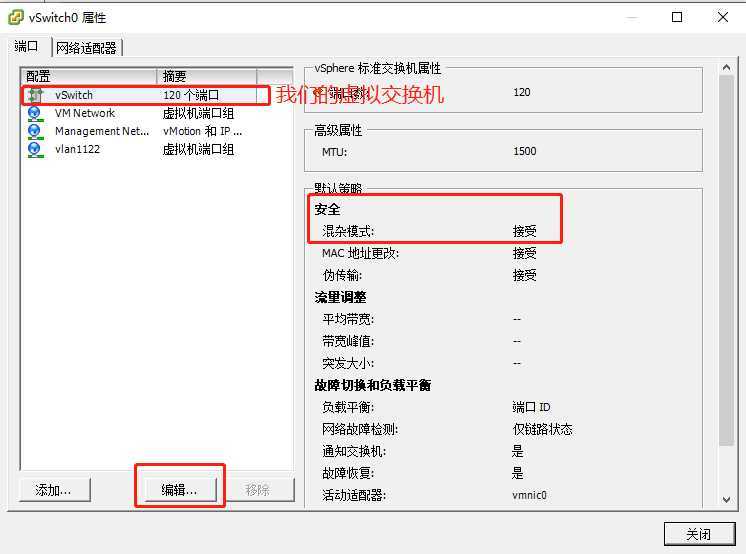Click the 关闭 button
The width and height of the screenshot is (746, 554).
(x=699, y=534)
